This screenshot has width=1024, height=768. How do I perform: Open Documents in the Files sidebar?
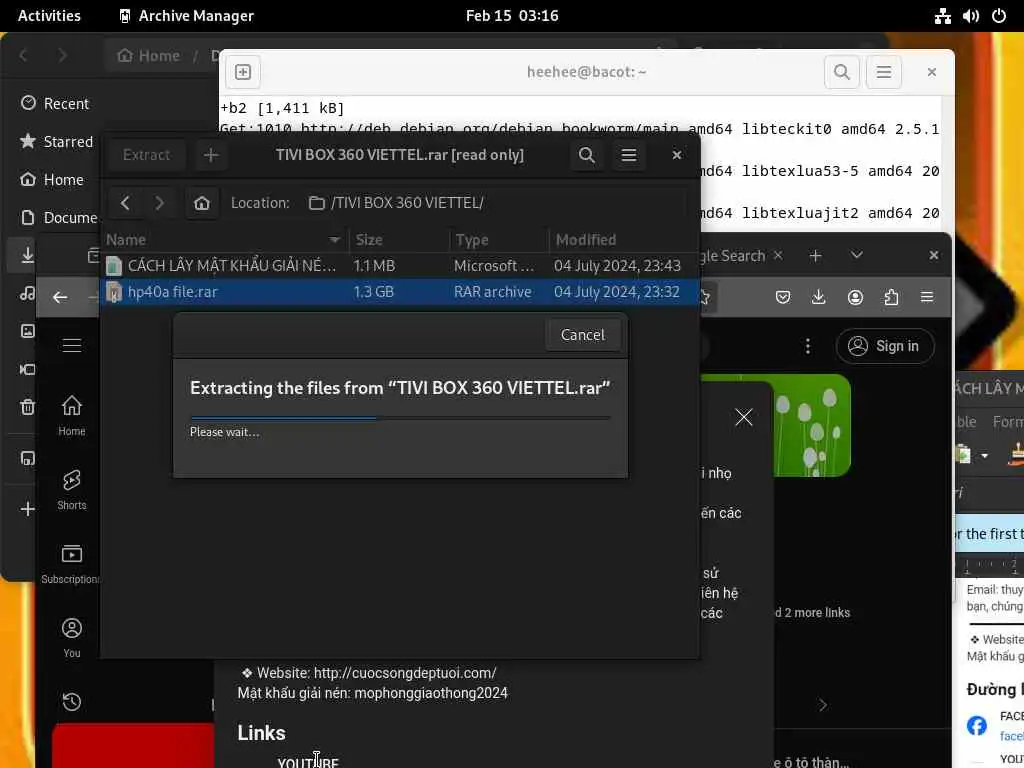coord(57,217)
